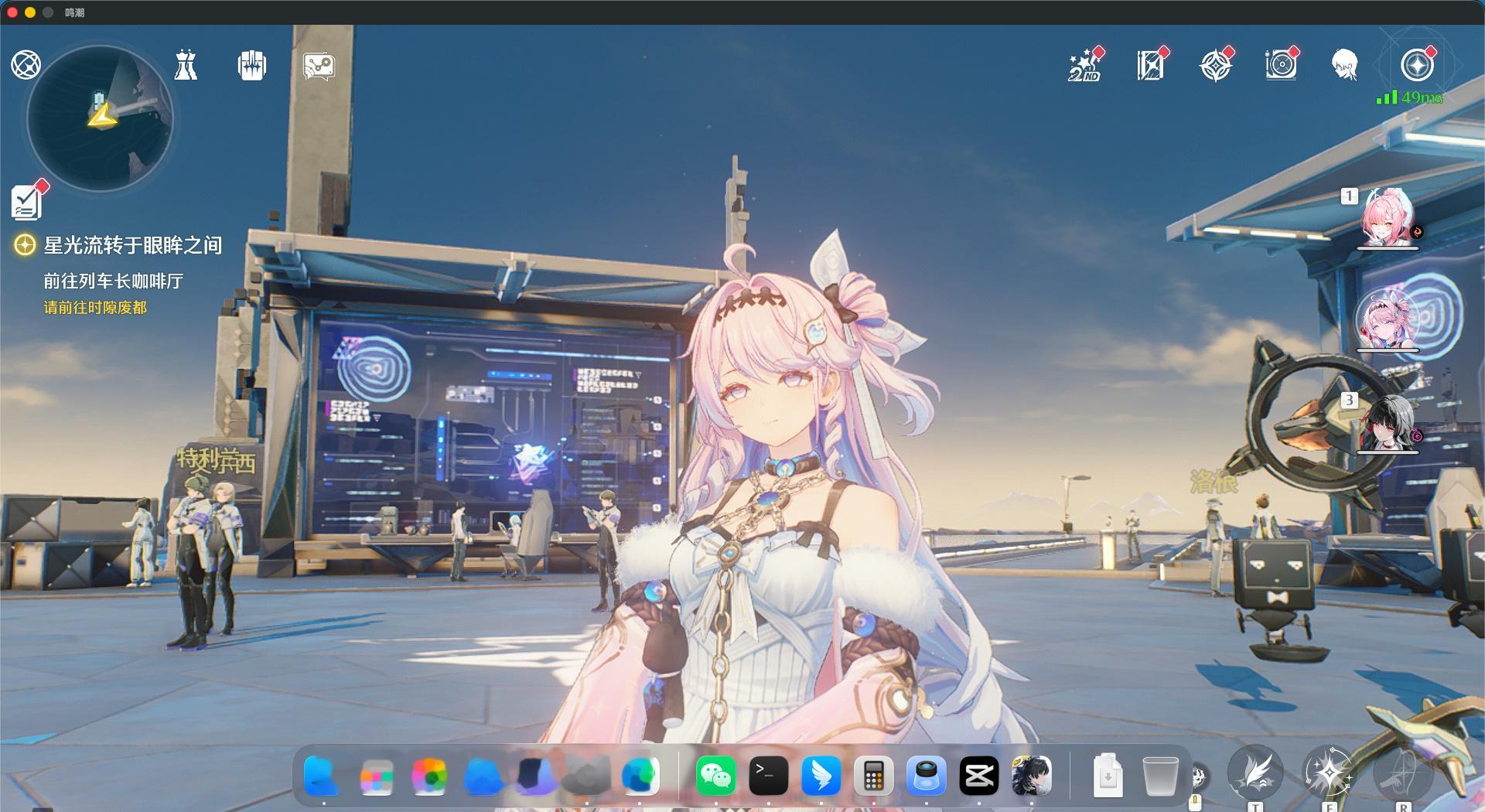Open the blue lens app in Dock
The width and height of the screenshot is (1485, 812).
click(x=927, y=776)
